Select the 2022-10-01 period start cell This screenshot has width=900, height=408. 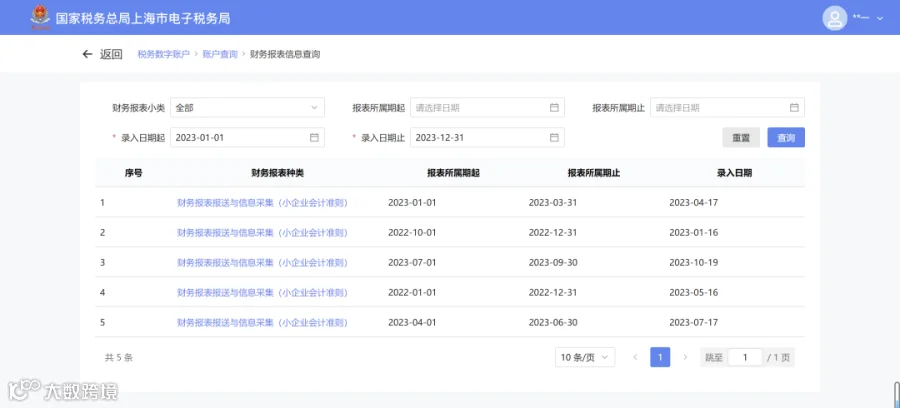pyautogui.click(x=412, y=232)
